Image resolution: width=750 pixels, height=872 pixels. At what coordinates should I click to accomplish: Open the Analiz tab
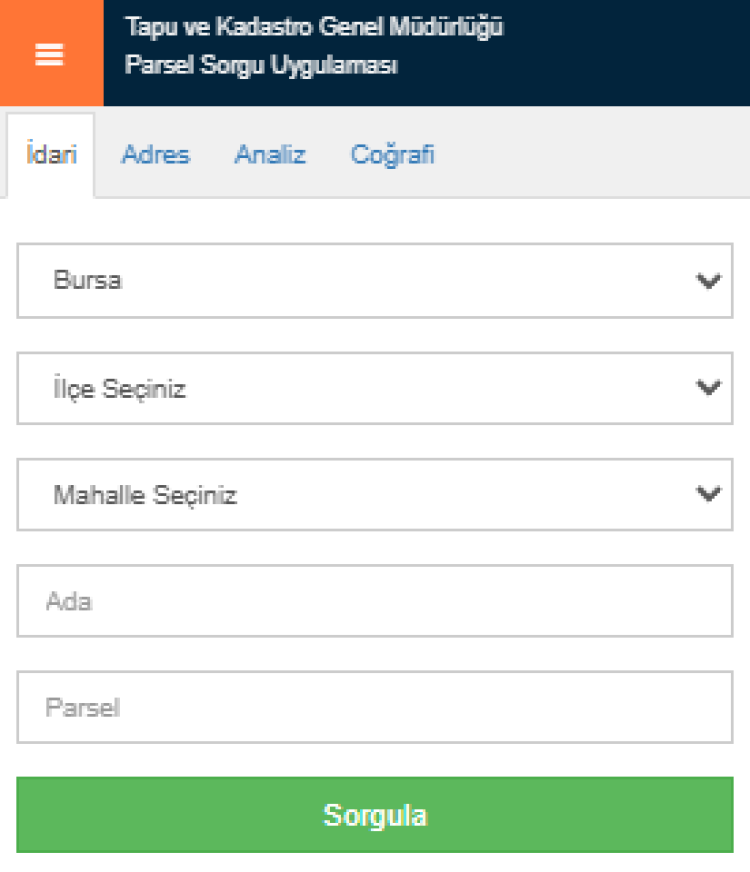pyautogui.click(x=270, y=156)
